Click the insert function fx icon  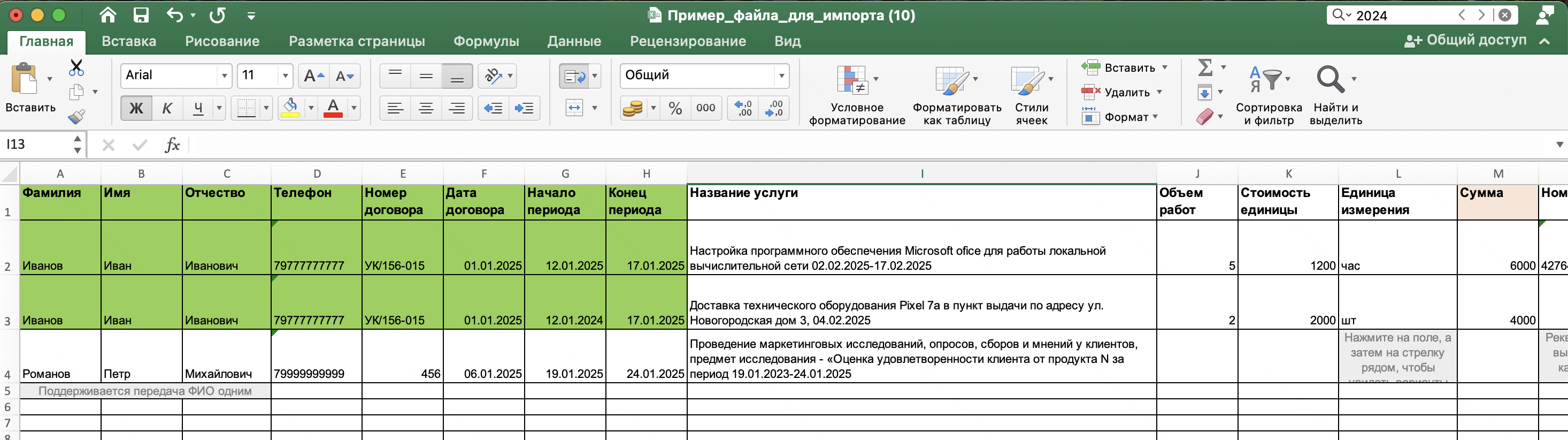coord(172,145)
